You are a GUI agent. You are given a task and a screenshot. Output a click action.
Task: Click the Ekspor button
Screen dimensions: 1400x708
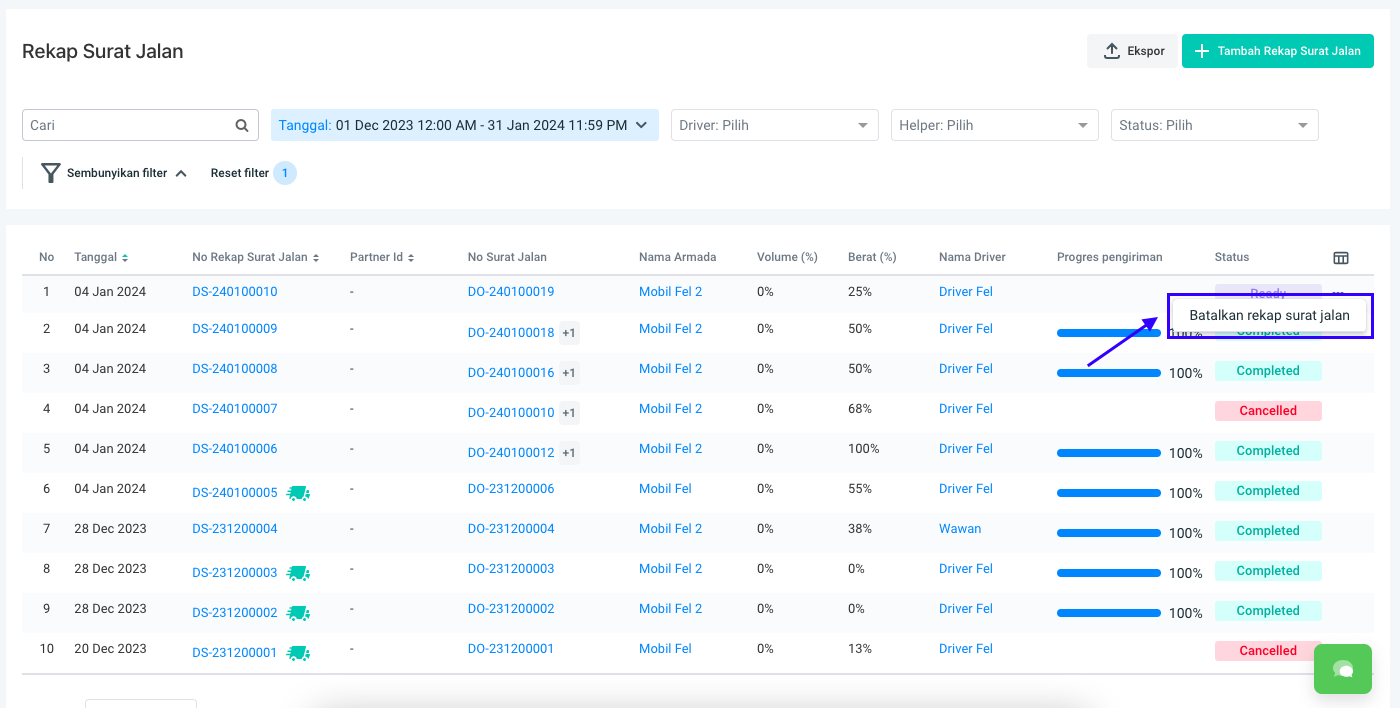1134,51
